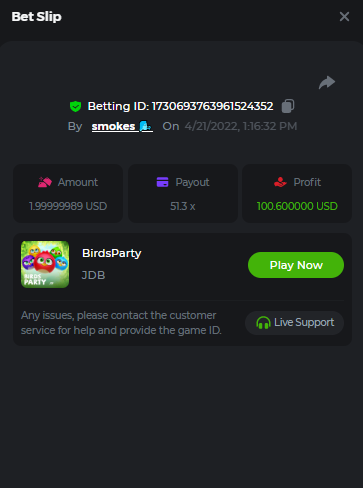
Task: Launch the game with Play Now
Action: 296,265
